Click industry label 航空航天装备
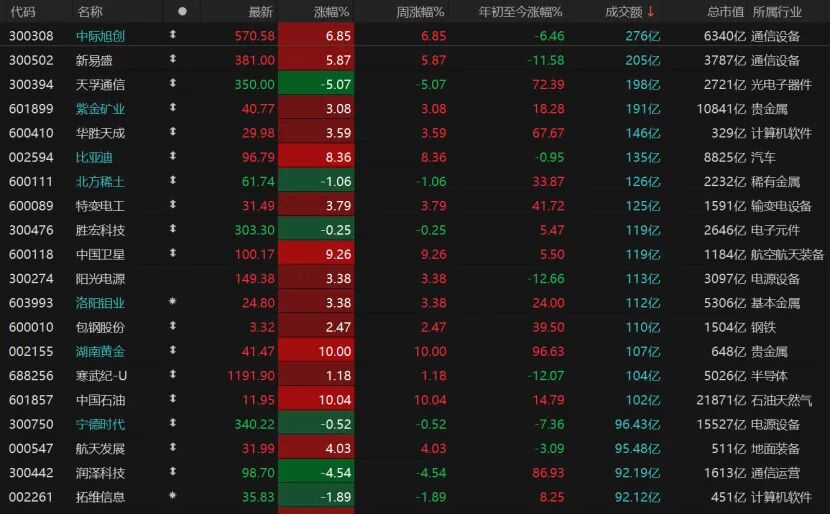This screenshot has height=514, width=831. [788, 254]
